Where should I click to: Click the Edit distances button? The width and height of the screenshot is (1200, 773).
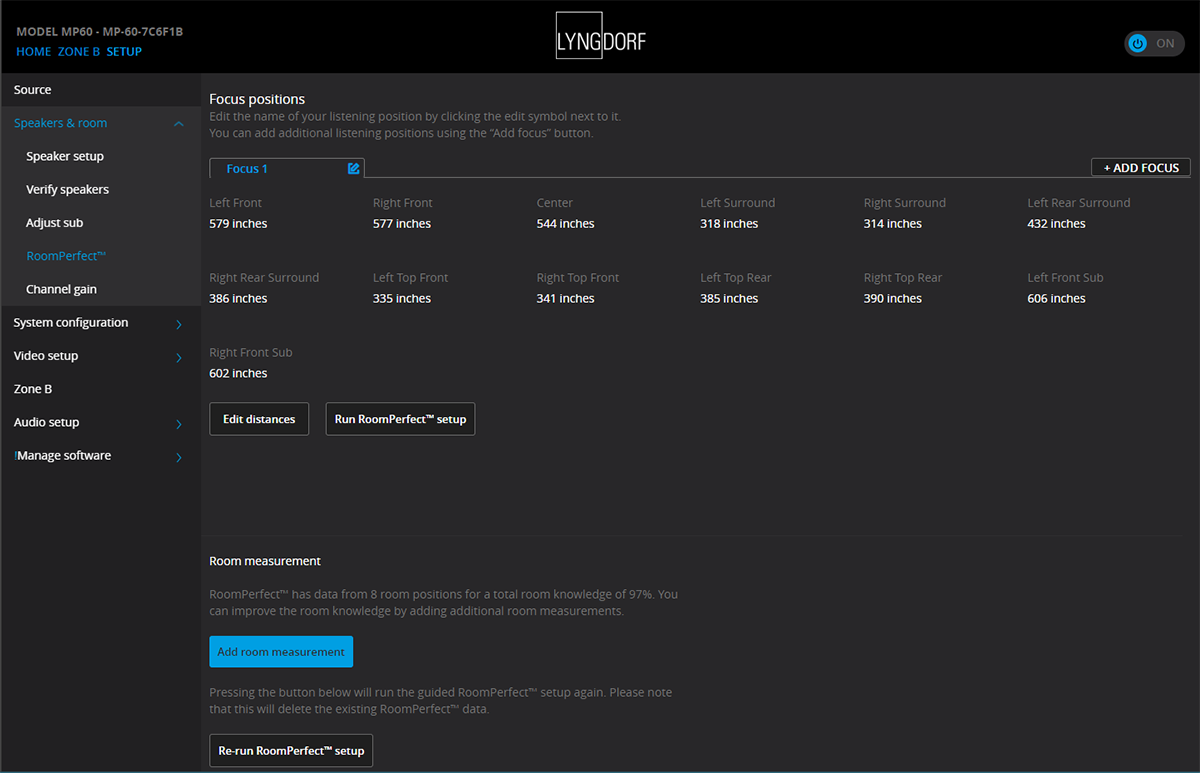[259, 419]
